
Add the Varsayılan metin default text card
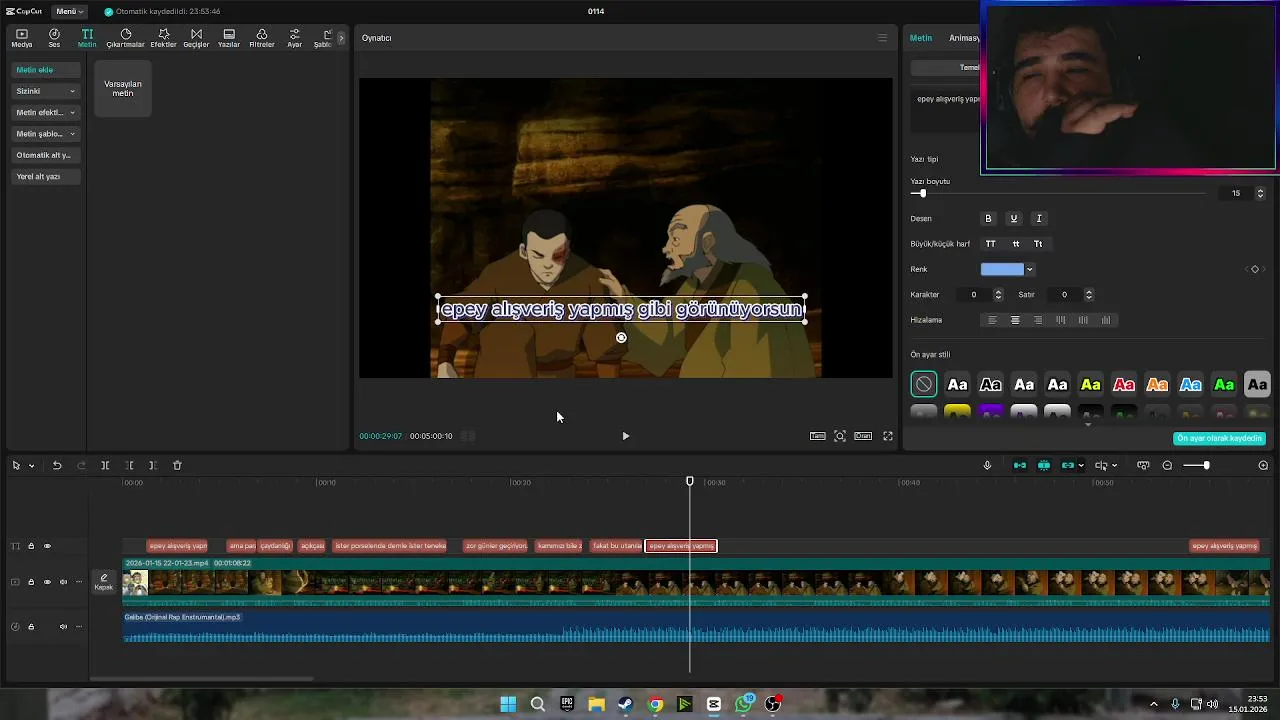pos(123,88)
